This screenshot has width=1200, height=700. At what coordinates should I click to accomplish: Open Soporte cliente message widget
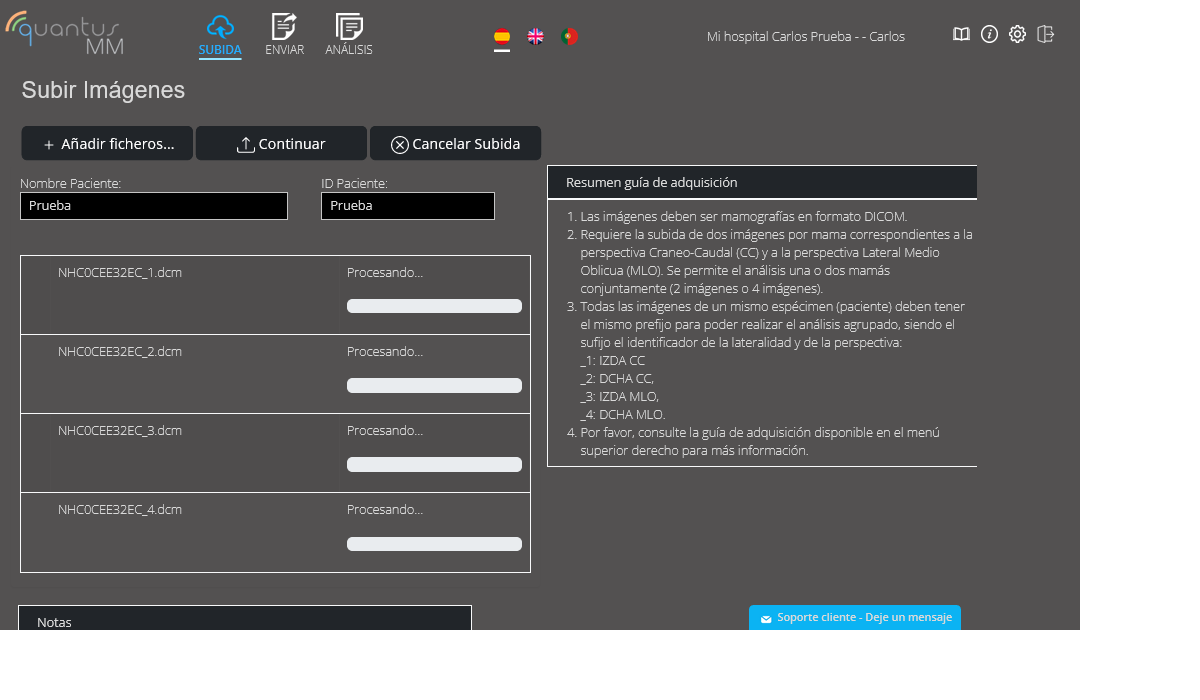click(855, 618)
